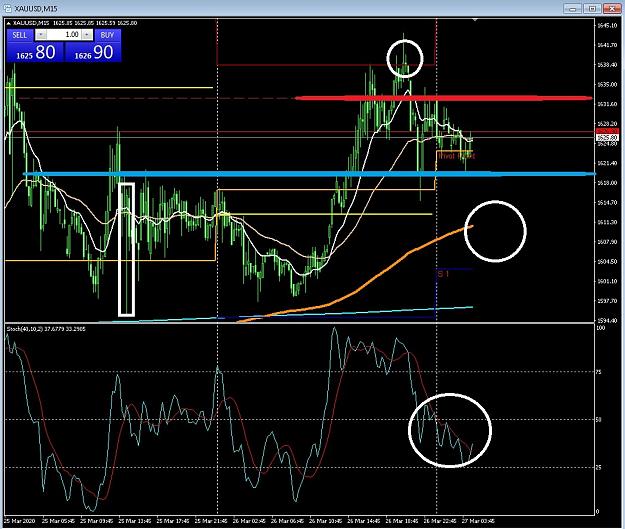Click the 1604.50 price scale value
The height and width of the screenshot is (529, 625).
tap(607, 262)
